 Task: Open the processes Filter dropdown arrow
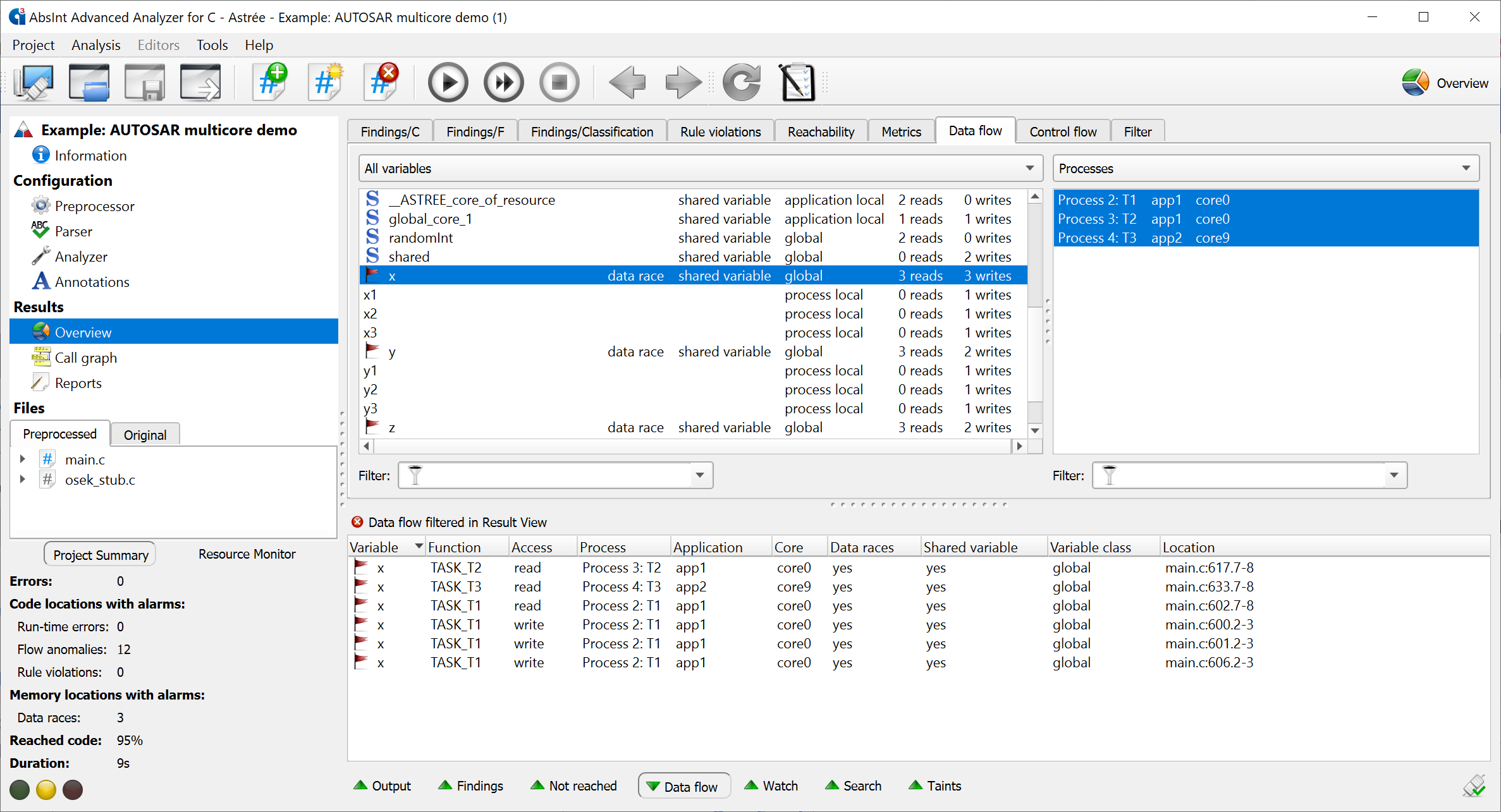(x=1394, y=475)
